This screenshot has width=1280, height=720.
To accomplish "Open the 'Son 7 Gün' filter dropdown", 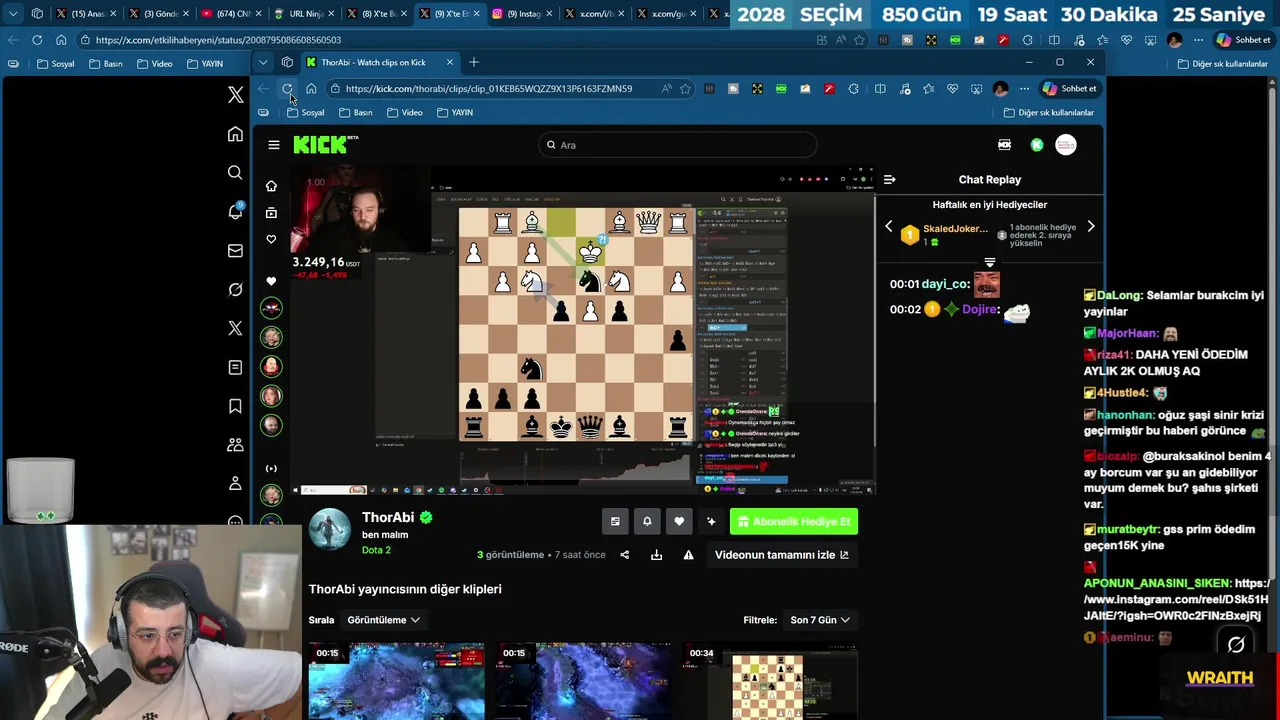I will [820, 620].
